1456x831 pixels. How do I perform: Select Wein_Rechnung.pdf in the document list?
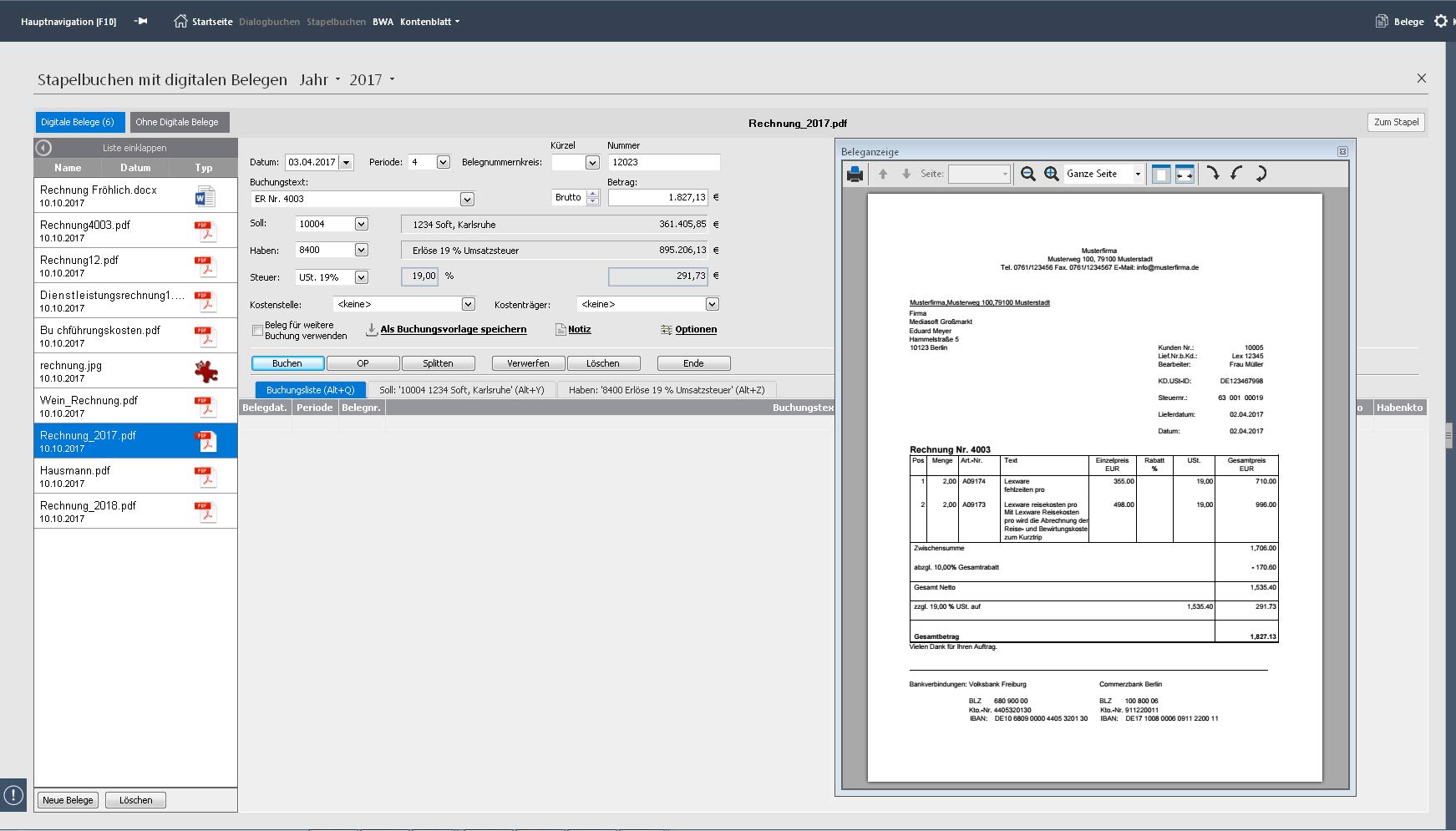click(135, 406)
